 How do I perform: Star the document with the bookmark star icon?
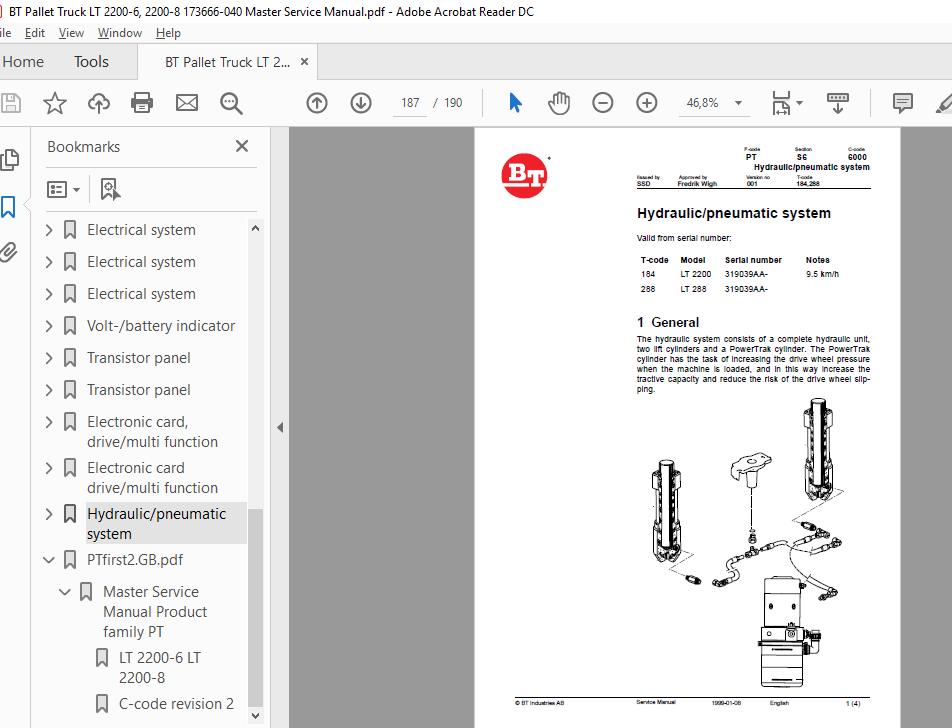coord(55,103)
